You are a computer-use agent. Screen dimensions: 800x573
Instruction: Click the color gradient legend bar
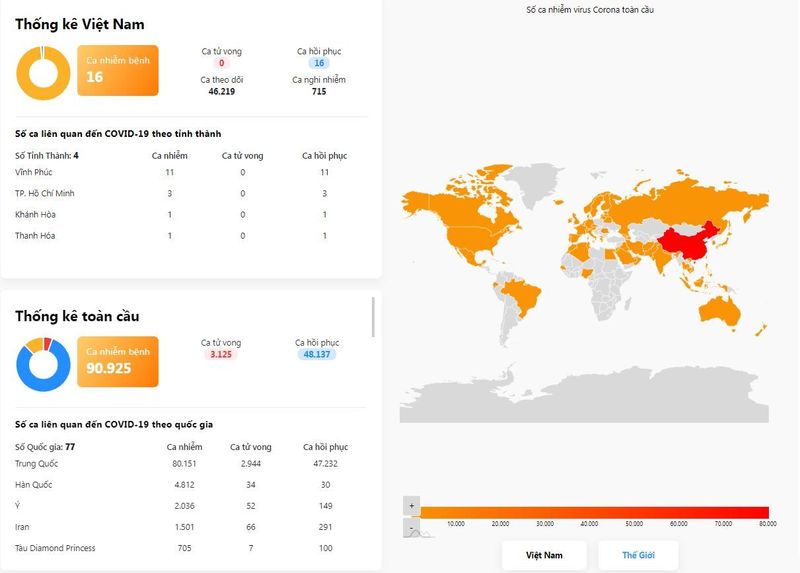(594, 512)
